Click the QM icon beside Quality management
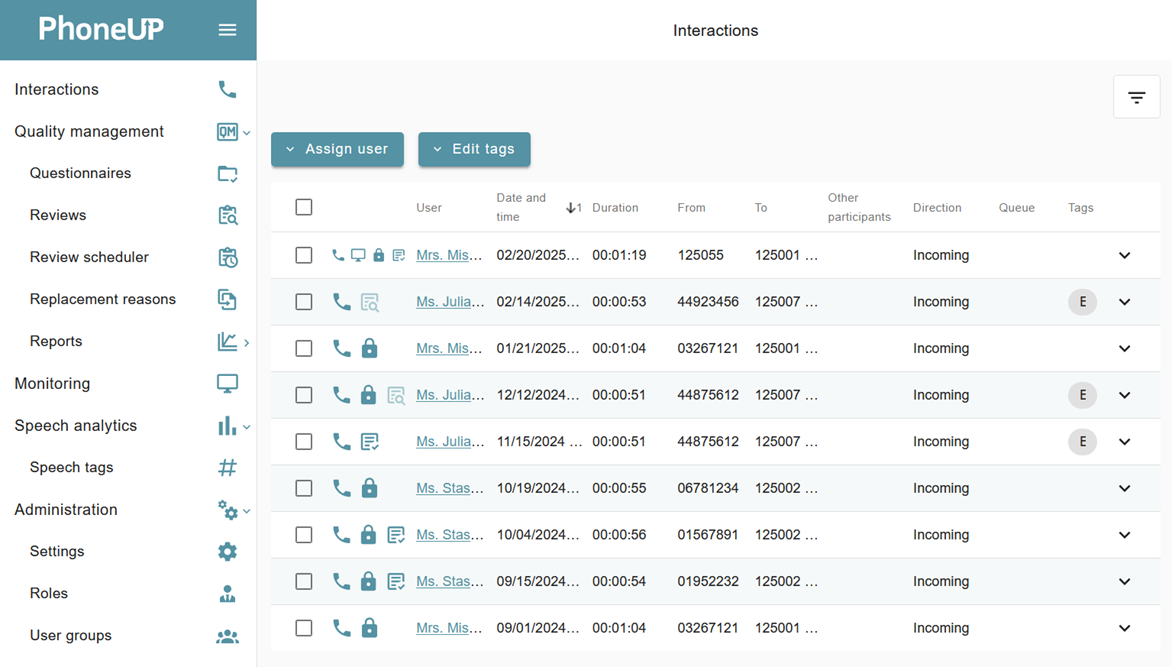Image resolution: width=1172 pixels, height=667 pixels. (227, 132)
